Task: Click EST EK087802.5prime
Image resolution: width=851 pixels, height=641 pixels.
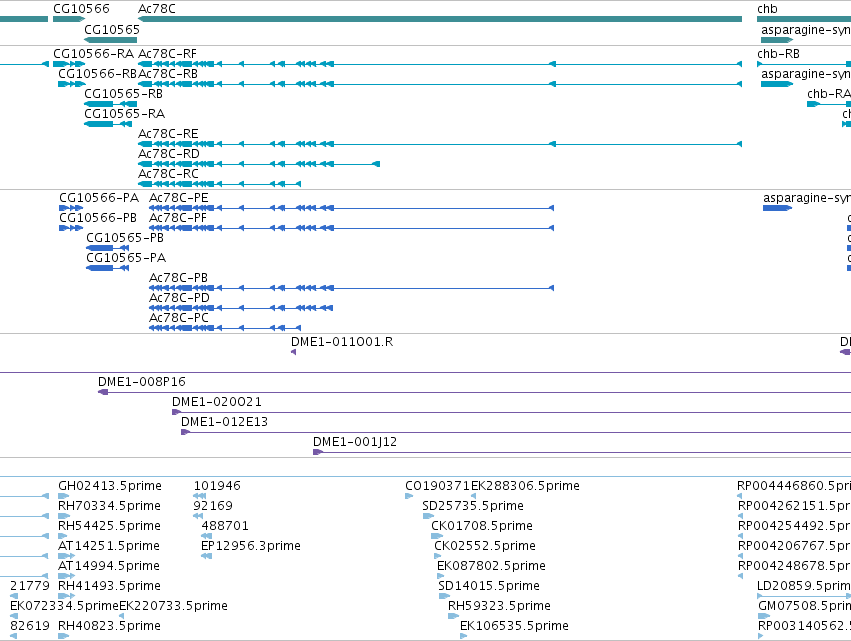Action: 441,576
